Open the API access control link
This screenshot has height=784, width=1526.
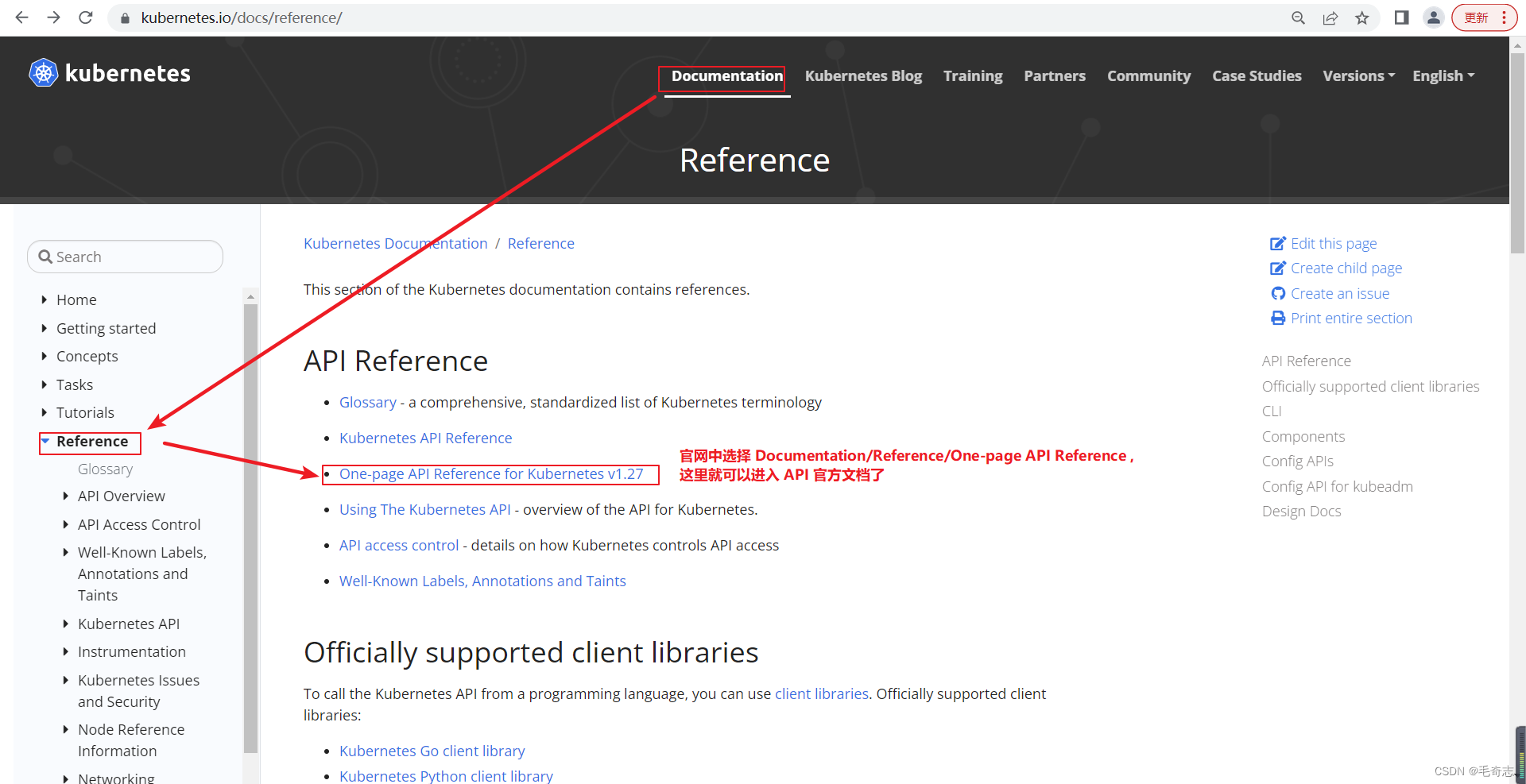click(399, 545)
